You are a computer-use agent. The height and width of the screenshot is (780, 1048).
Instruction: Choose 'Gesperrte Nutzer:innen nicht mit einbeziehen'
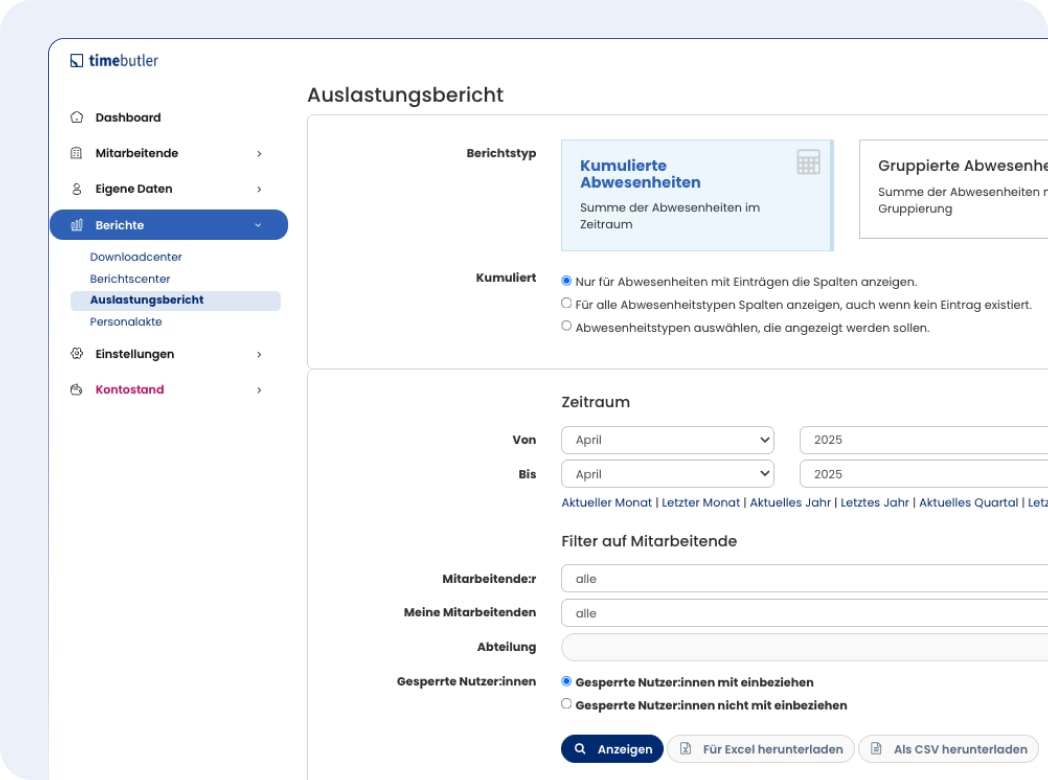(567, 705)
